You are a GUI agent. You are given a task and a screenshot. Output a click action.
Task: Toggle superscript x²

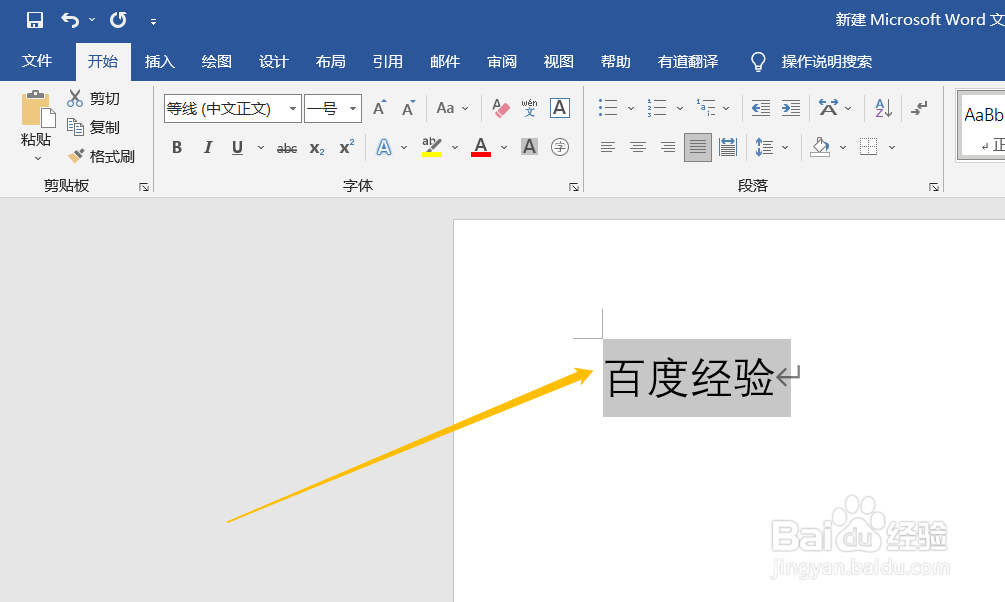347,147
